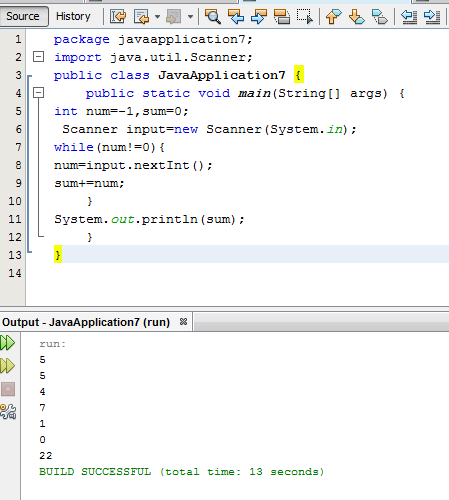Toggle Bookmark toolbar icon
The width and height of the screenshot is (449, 500).
click(x=380, y=16)
